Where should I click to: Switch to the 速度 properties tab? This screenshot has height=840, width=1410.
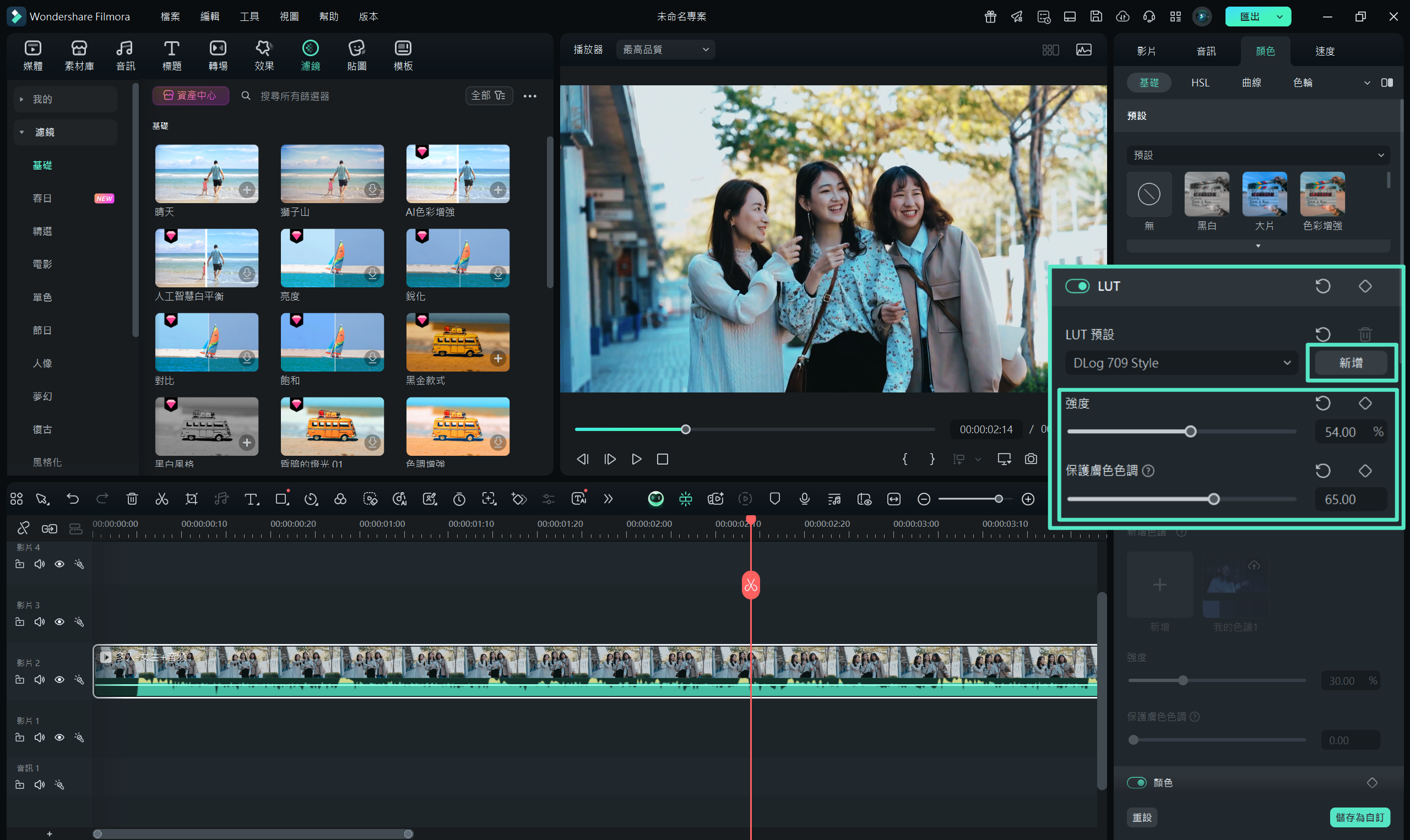click(x=1325, y=51)
